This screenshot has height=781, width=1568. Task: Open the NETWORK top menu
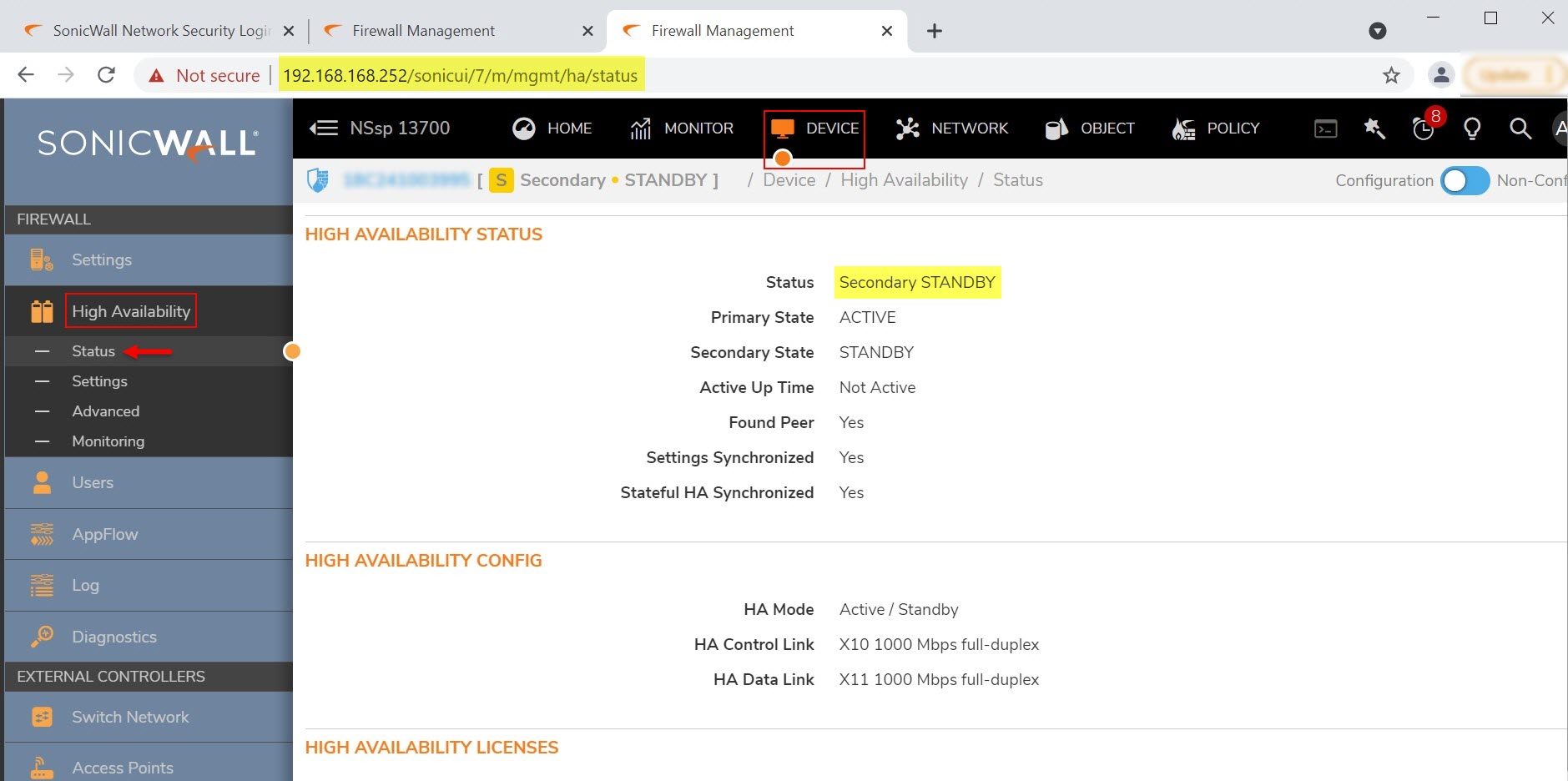tap(952, 128)
